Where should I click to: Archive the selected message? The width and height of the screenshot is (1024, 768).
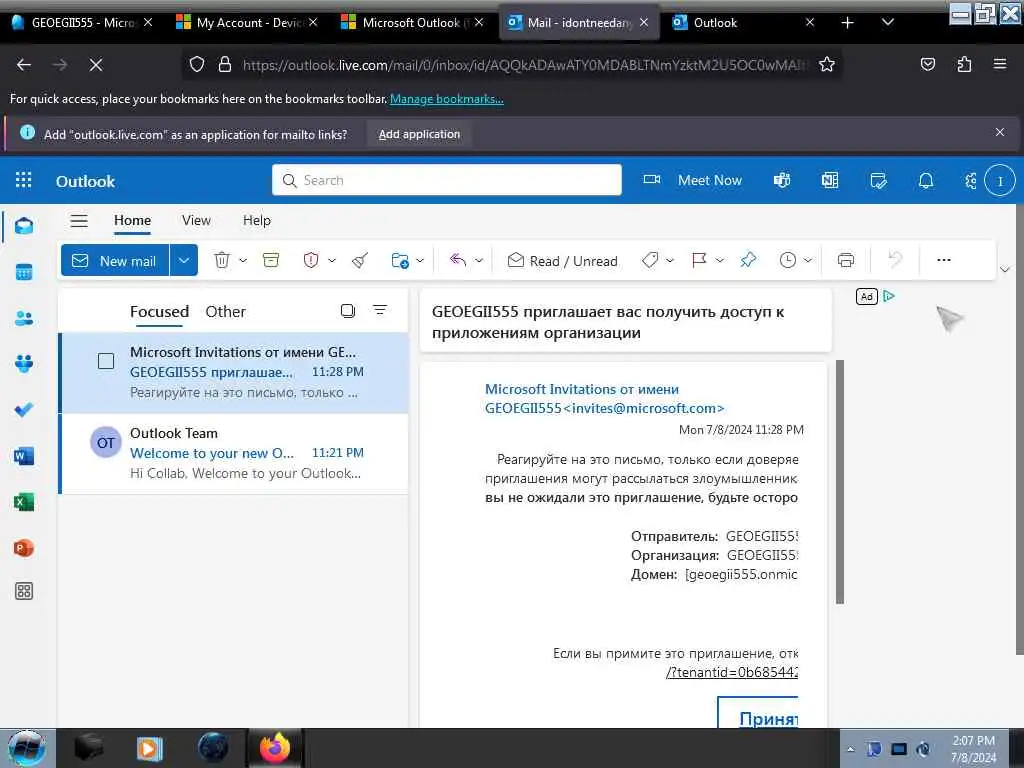(x=270, y=260)
